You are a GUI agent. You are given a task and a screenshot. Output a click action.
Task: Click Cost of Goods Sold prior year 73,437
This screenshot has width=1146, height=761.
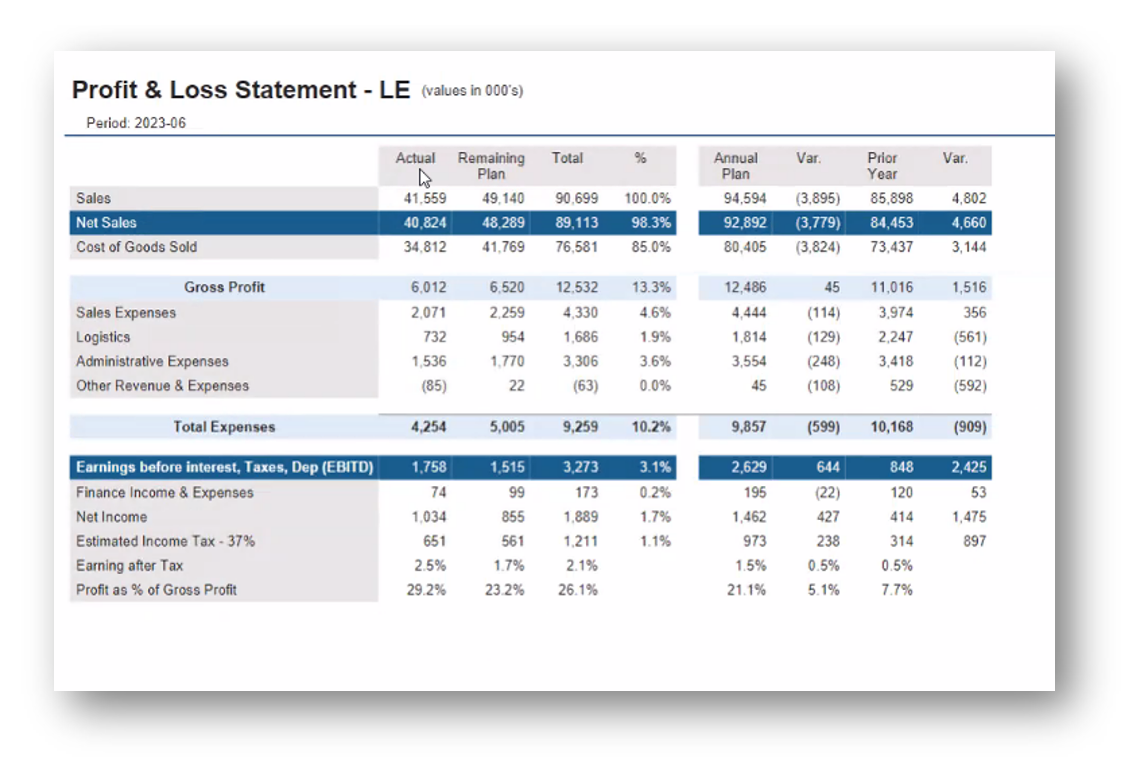(892, 247)
